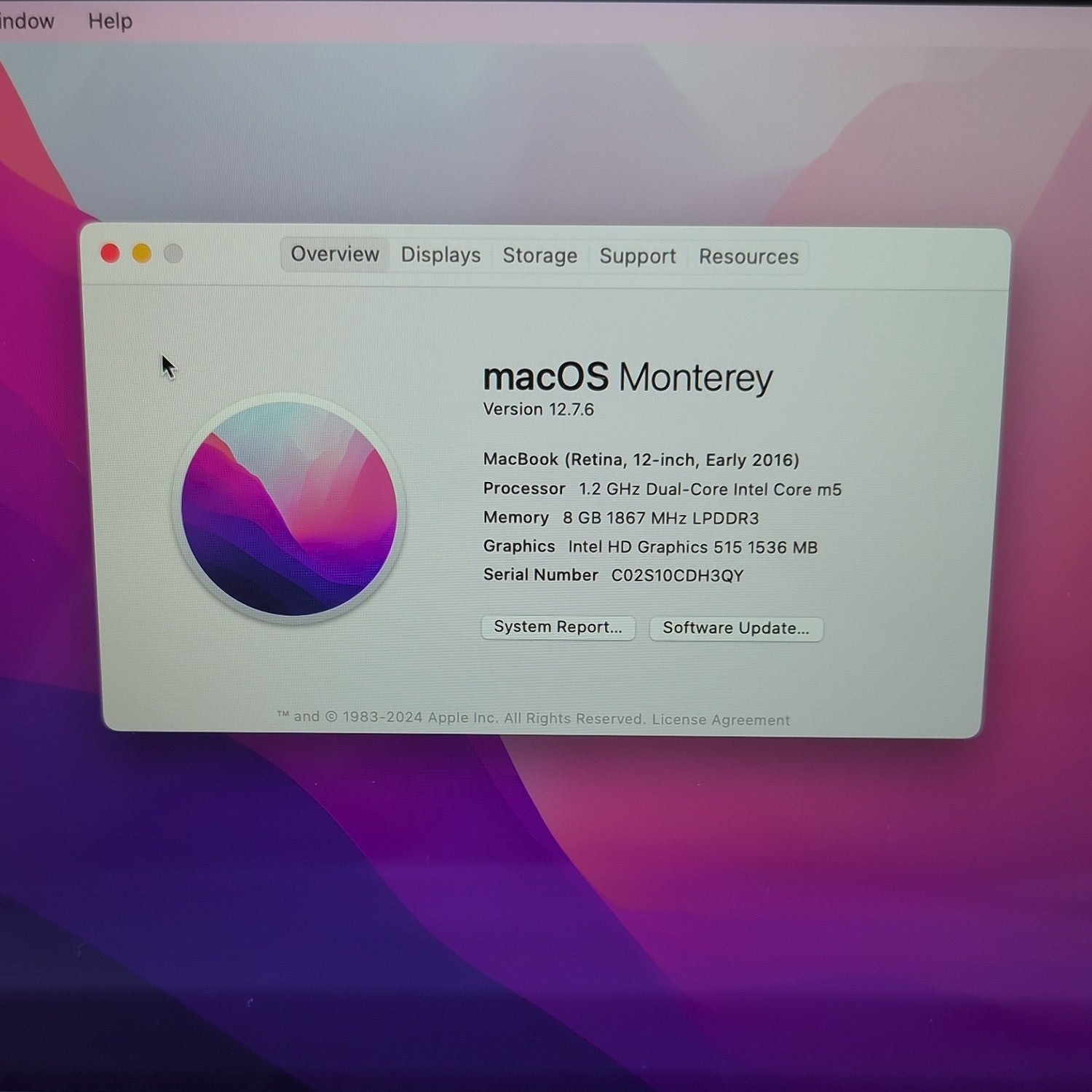Go to the Resources tab

[x=748, y=257]
